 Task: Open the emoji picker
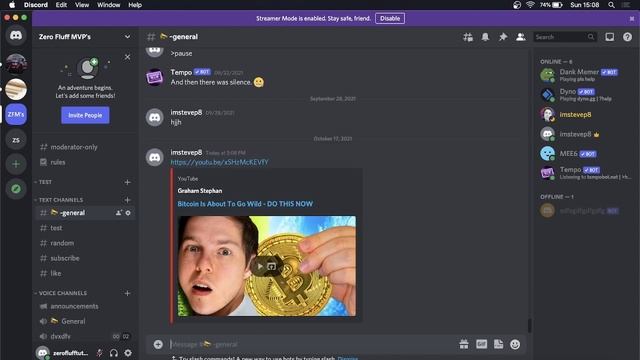click(515, 344)
